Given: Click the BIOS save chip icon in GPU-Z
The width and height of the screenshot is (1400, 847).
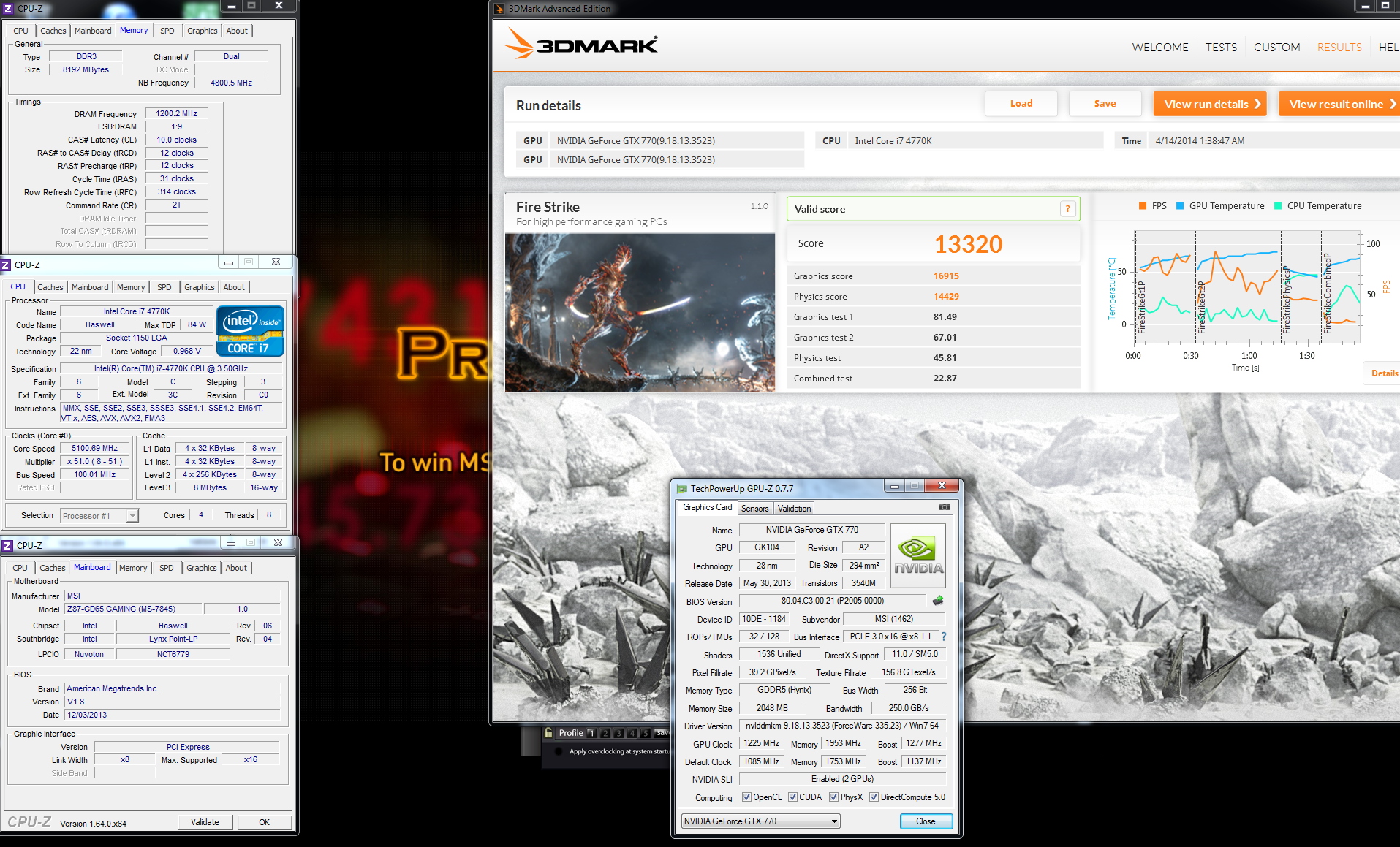Looking at the screenshot, I should point(938,601).
